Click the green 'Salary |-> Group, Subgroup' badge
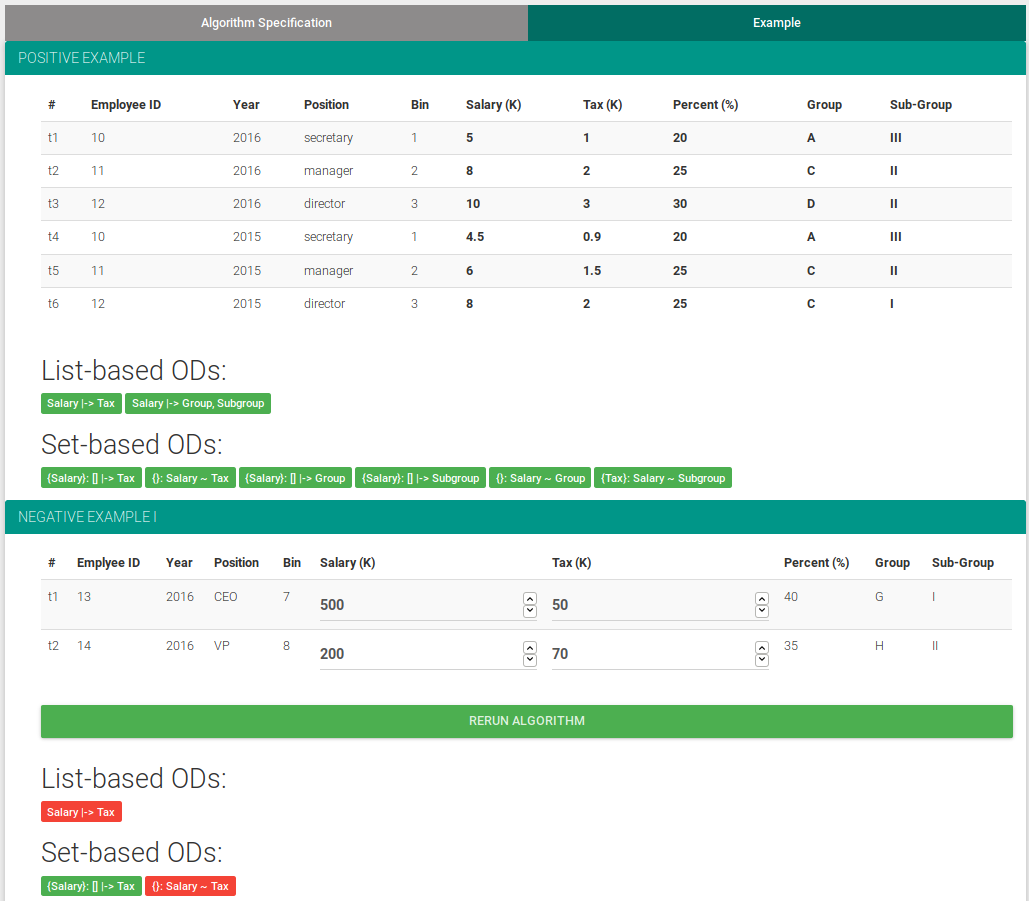 (x=198, y=404)
